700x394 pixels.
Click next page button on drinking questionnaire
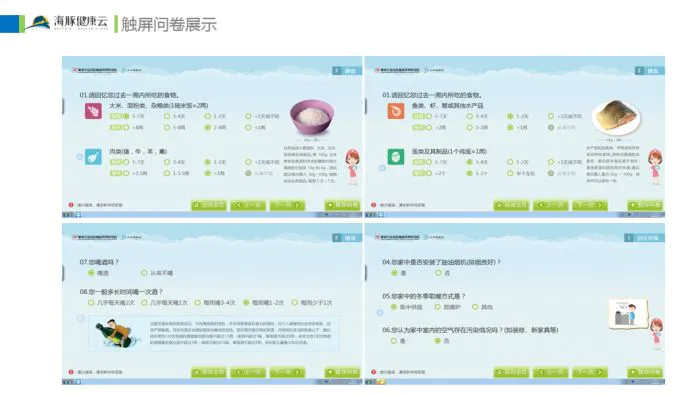click(288, 372)
